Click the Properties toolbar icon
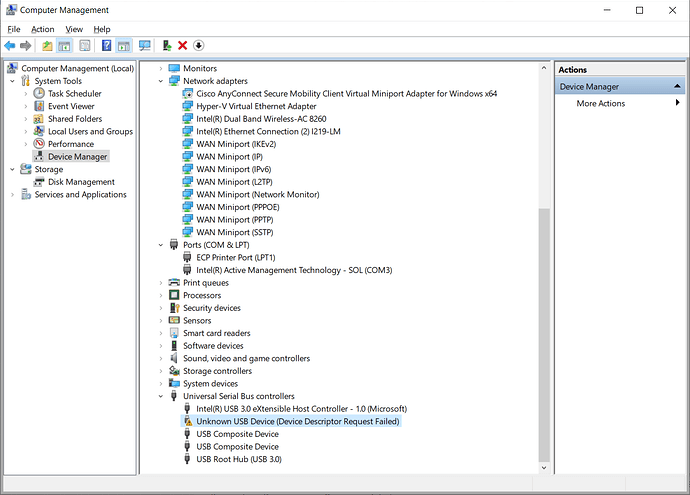 [x=84, y=45]
